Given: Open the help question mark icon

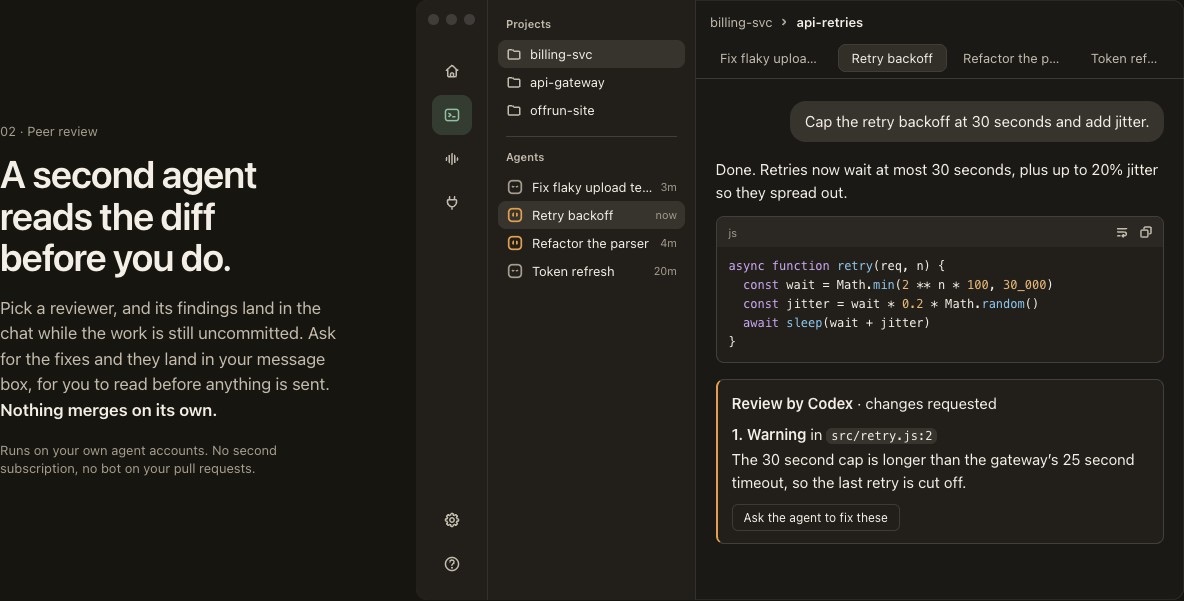Looking at the screenshot, I should [452, 564].
